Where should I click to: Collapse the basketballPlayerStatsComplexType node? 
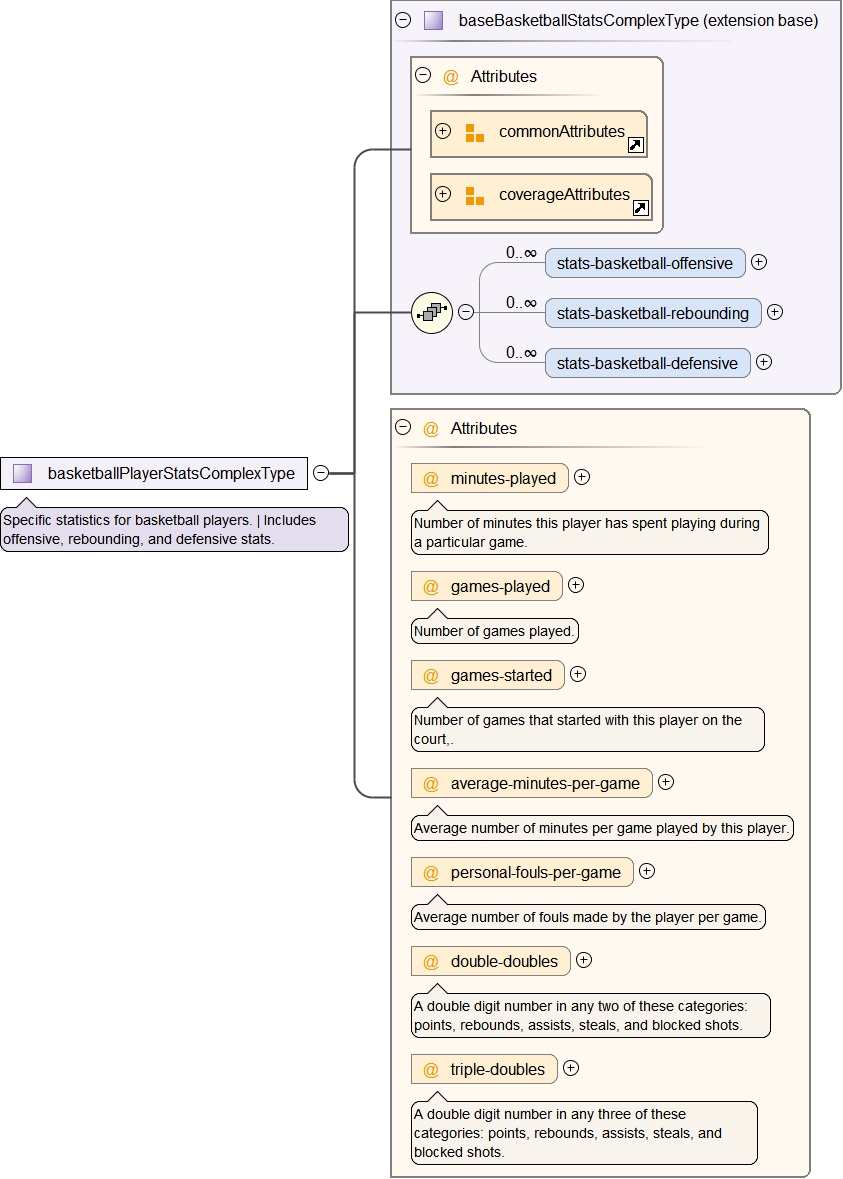pyautogui.click(x=321, y=473)
